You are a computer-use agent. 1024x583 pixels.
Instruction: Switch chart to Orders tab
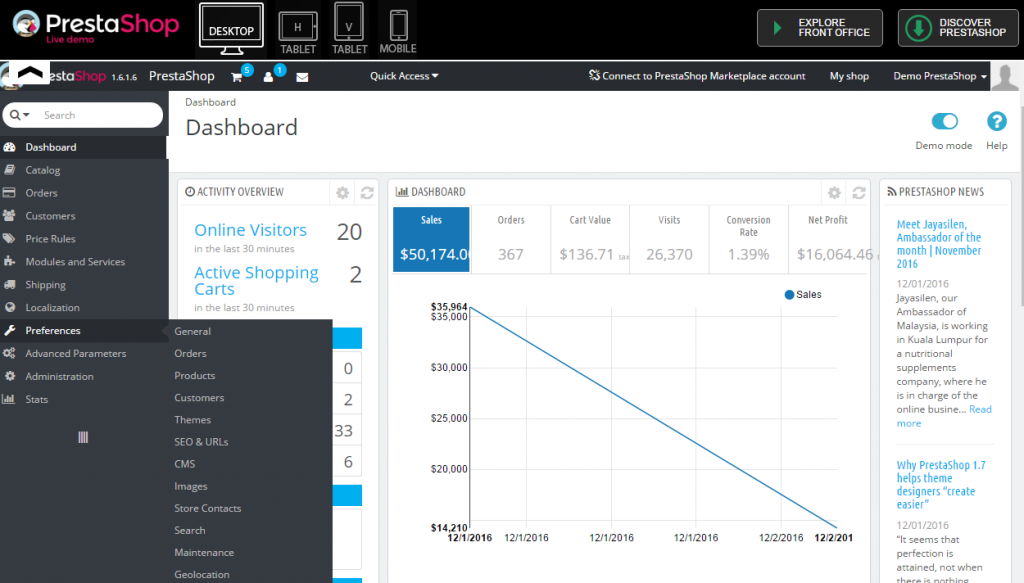click(511, 239)
